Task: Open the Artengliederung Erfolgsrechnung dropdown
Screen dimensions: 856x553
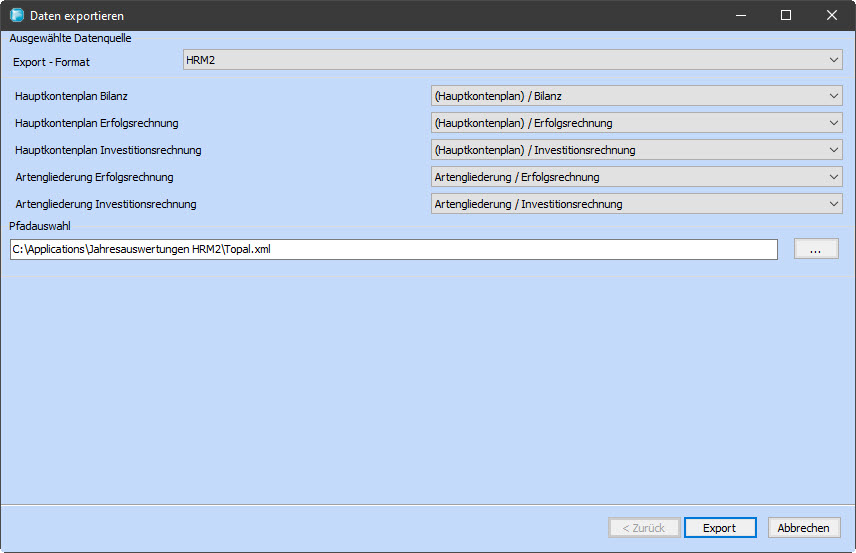Action: (636, 177)
